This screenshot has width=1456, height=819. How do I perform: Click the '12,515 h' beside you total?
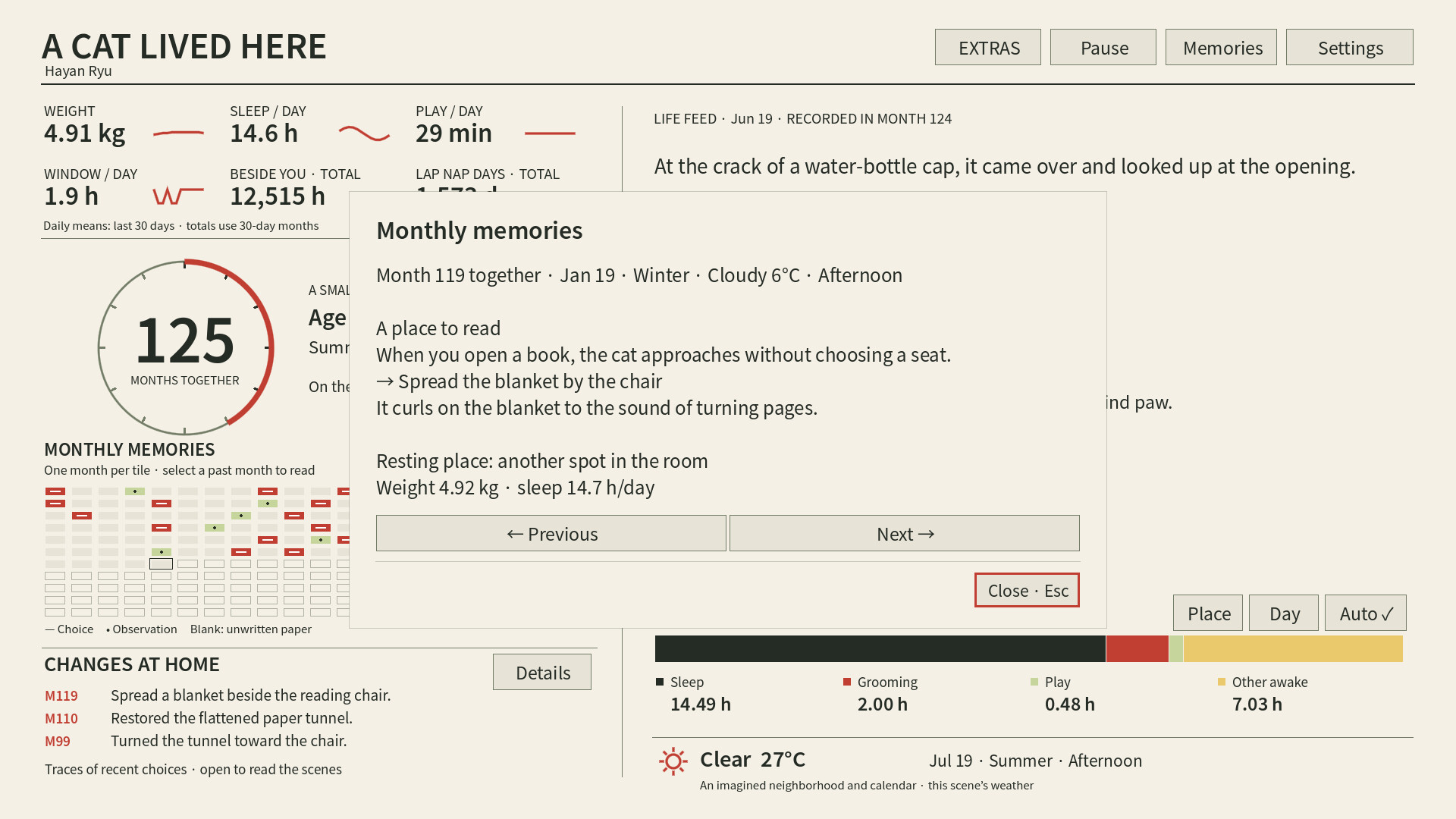click(278, 196)
